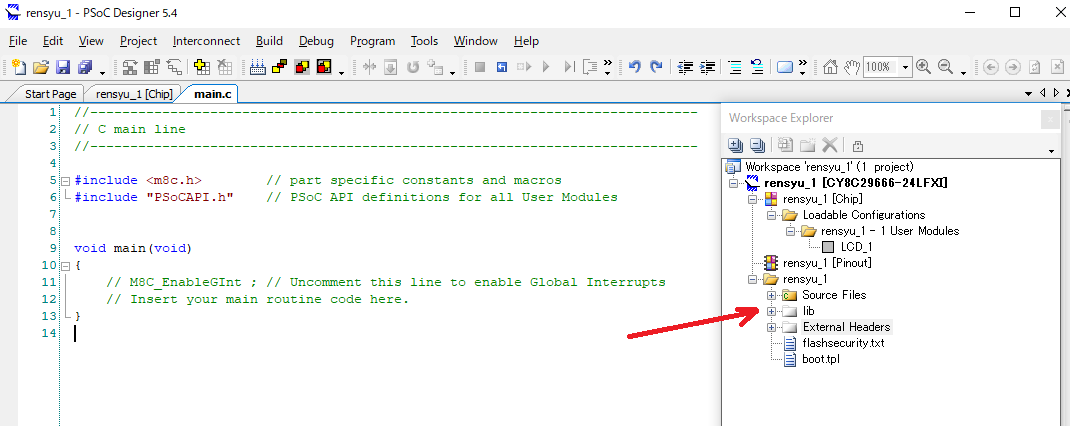
Task: Click the Open folder toolbar icon
Action: 42,67
